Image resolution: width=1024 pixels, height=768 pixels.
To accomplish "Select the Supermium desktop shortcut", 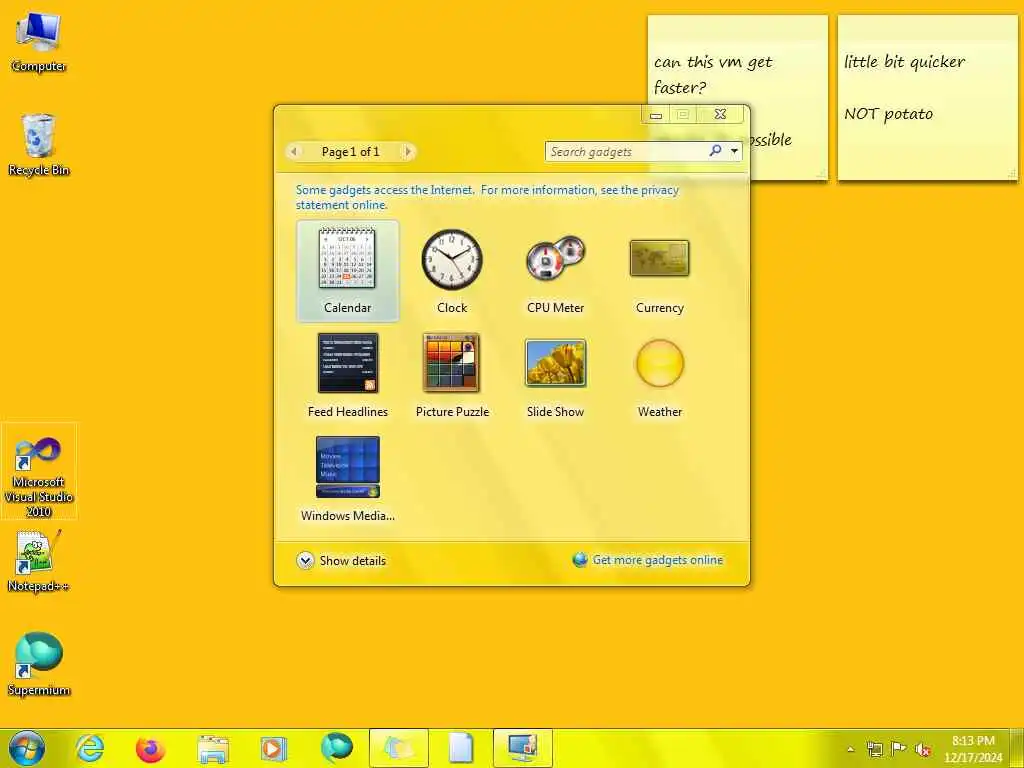I will coord(38,664).
